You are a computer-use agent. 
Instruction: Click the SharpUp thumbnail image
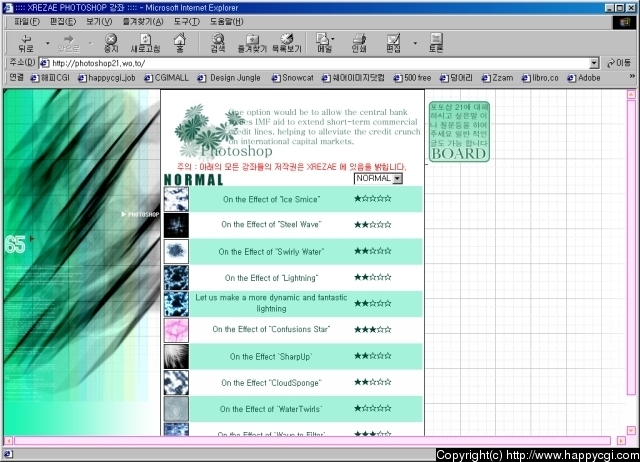point(176,356)
